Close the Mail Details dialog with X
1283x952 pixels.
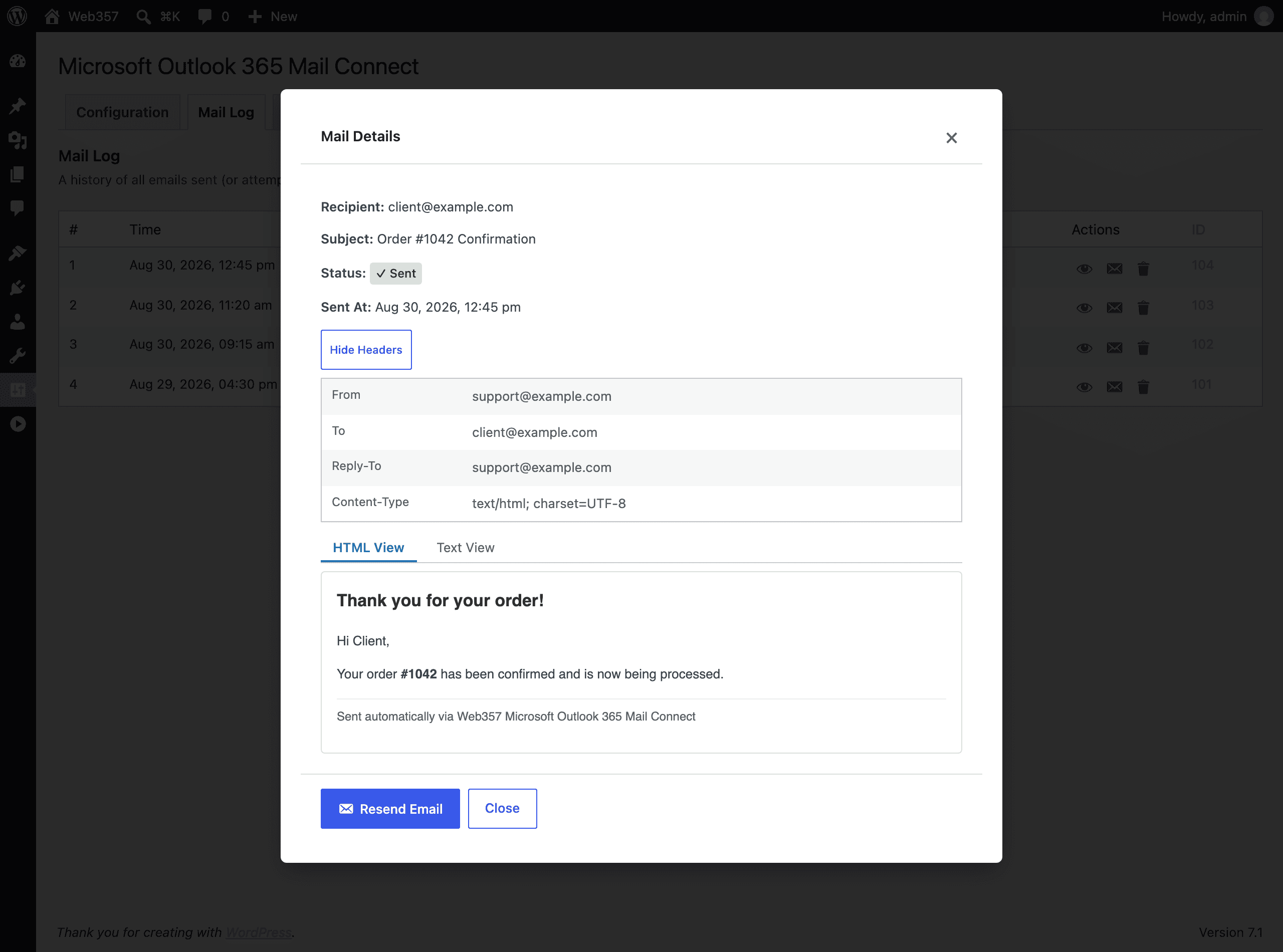tap(952, 138)
